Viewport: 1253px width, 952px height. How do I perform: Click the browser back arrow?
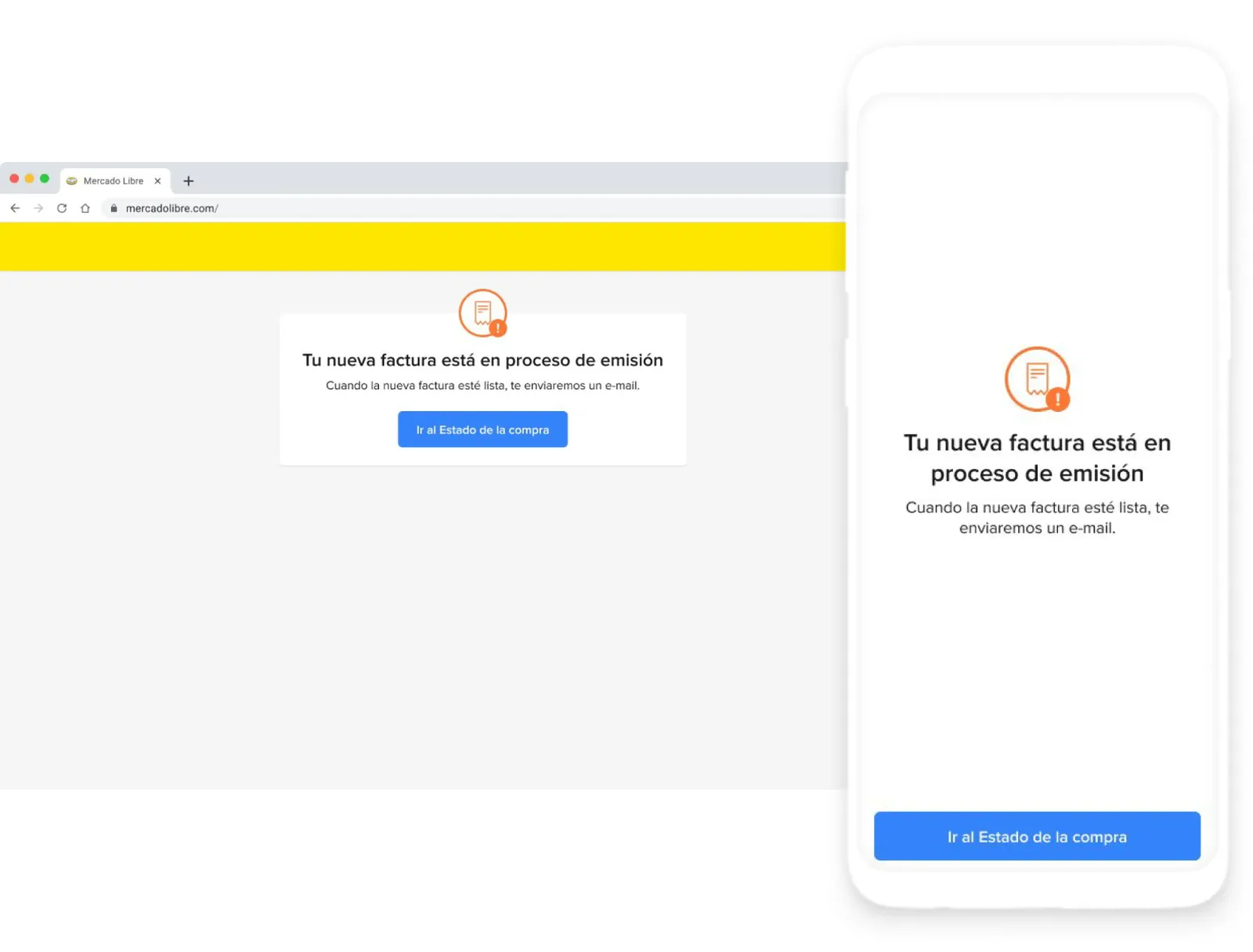tap(15, 208)
